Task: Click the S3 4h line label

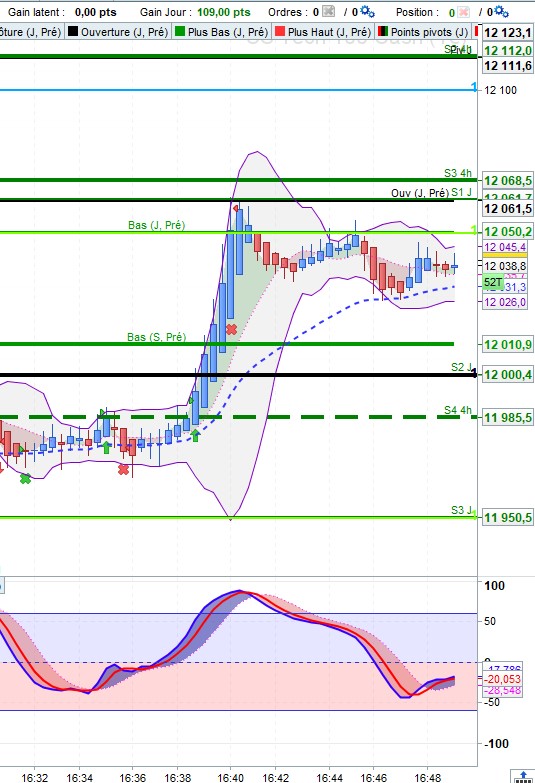Action: (458, 173)
